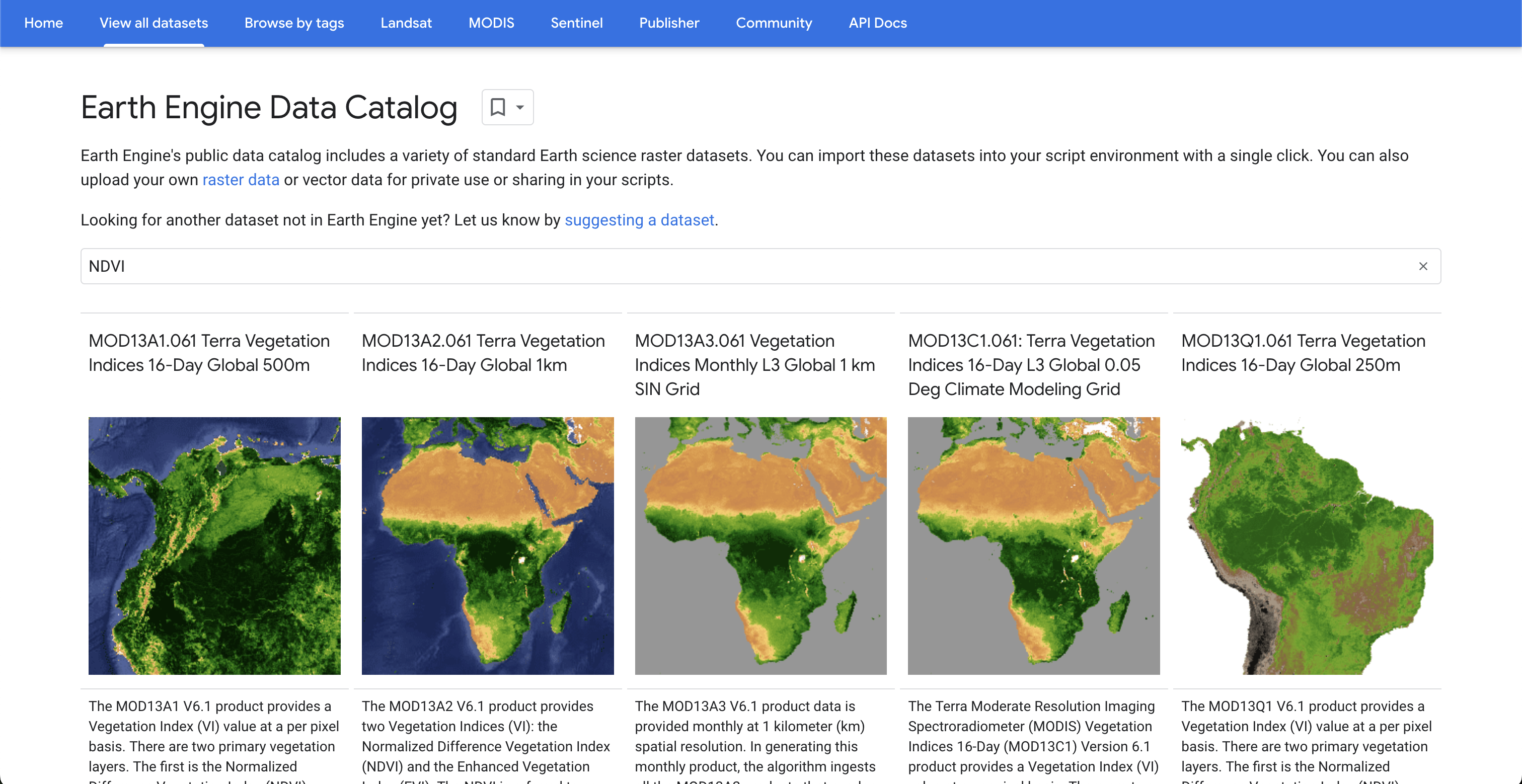
Task: Click the MOD13A3 Africa thumbnail image
Action: [760, 546]
